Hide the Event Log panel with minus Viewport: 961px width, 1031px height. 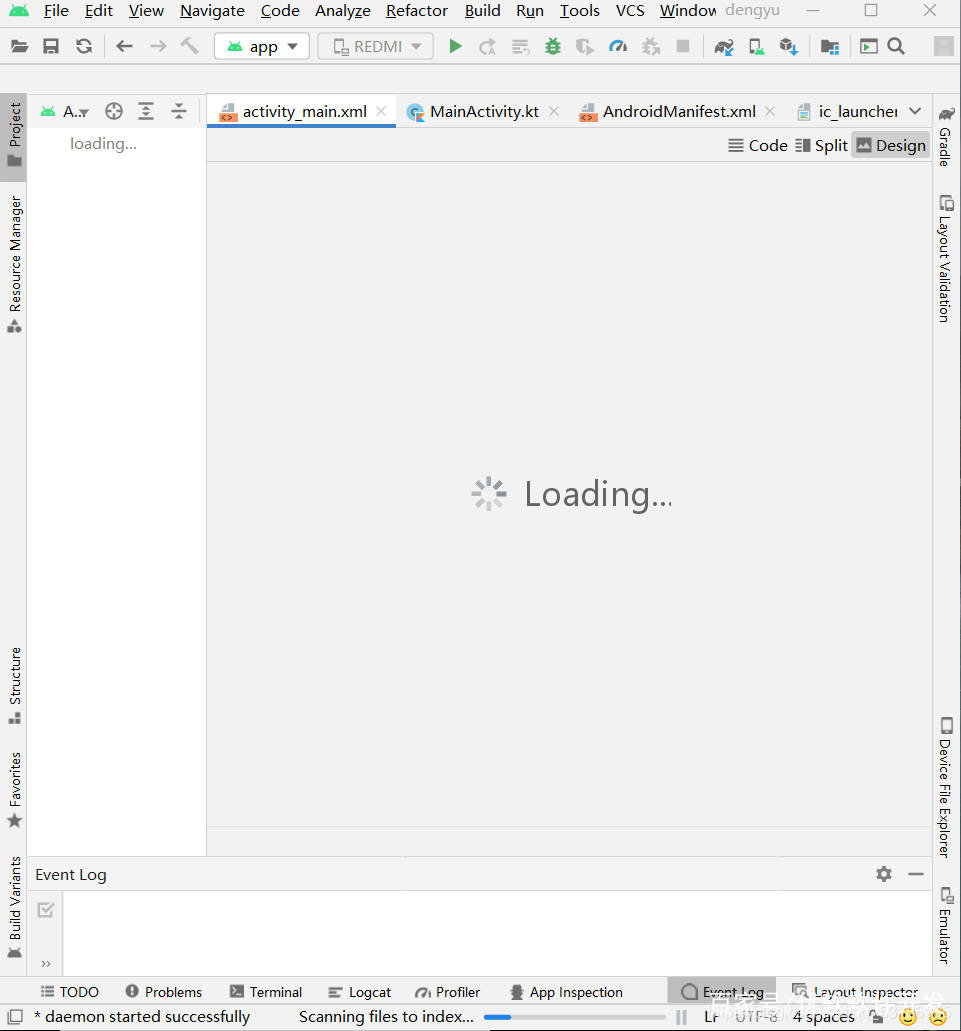[916, 874]
